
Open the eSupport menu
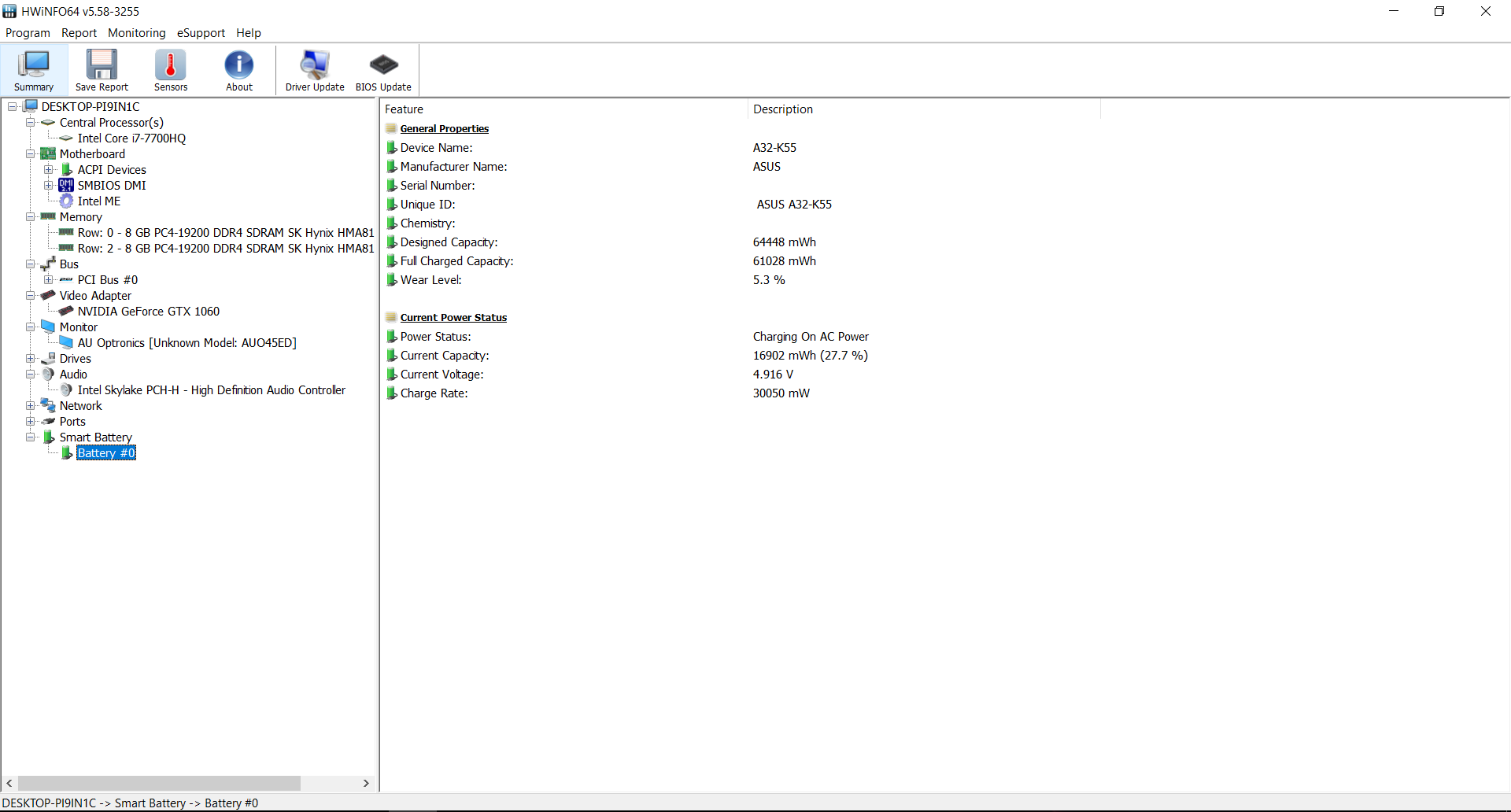pos(201,33)
